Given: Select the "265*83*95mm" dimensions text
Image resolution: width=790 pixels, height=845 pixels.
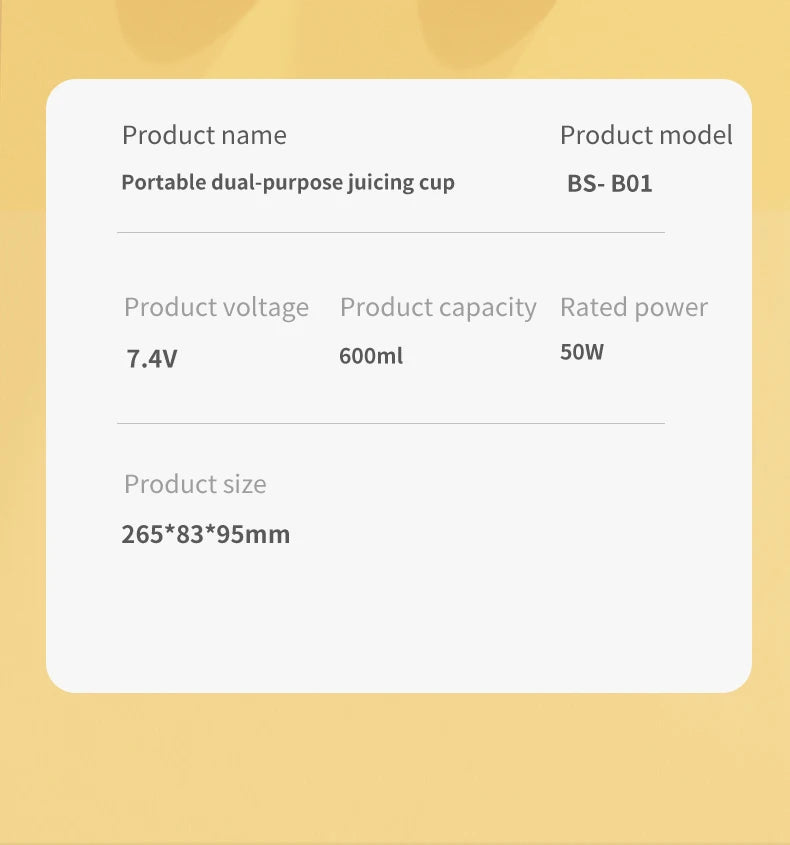Looking at the screenshot, I should tap(206, 534).
